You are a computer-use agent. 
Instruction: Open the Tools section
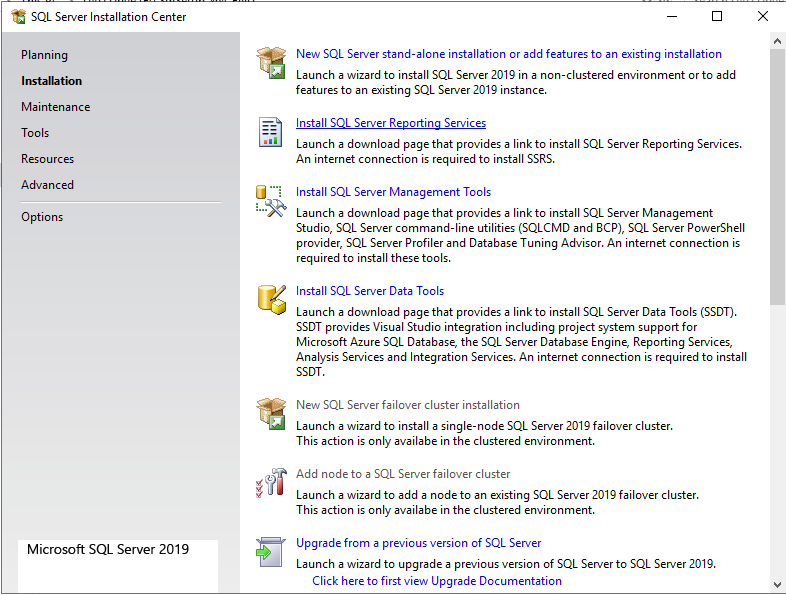[35, 133]
